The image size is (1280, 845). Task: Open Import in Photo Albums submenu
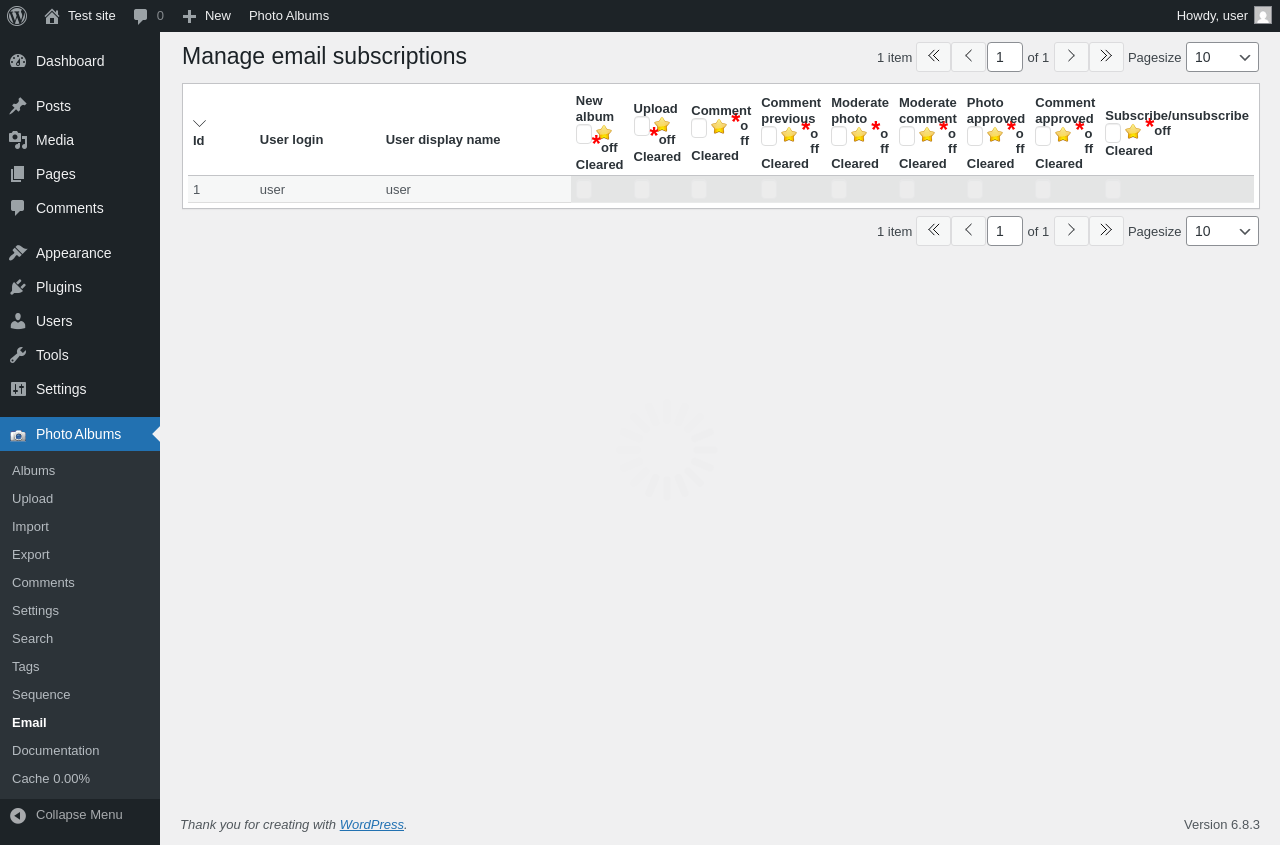click(30, 527)
